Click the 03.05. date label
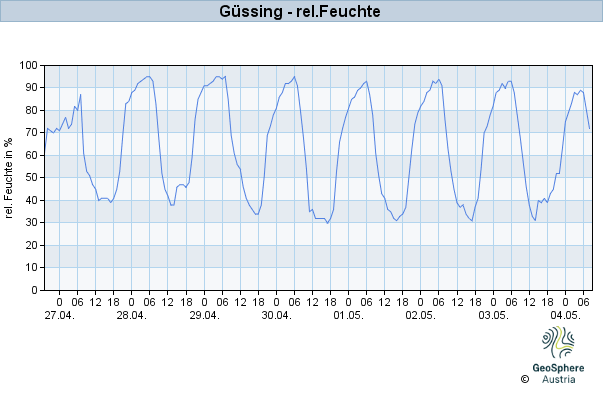The image size is (603, 400). point(493,315)
